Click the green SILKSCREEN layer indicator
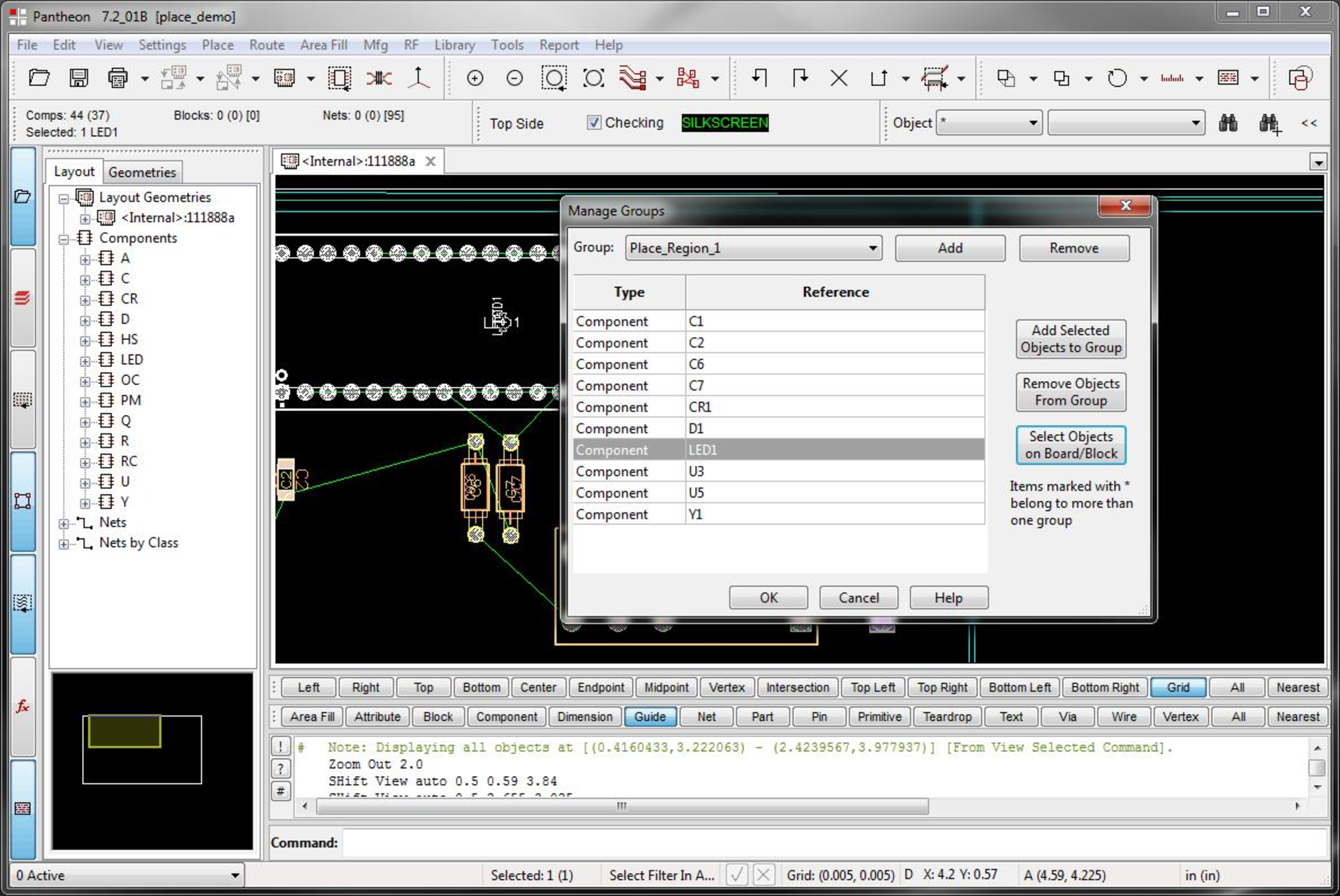 pos(724,123)
